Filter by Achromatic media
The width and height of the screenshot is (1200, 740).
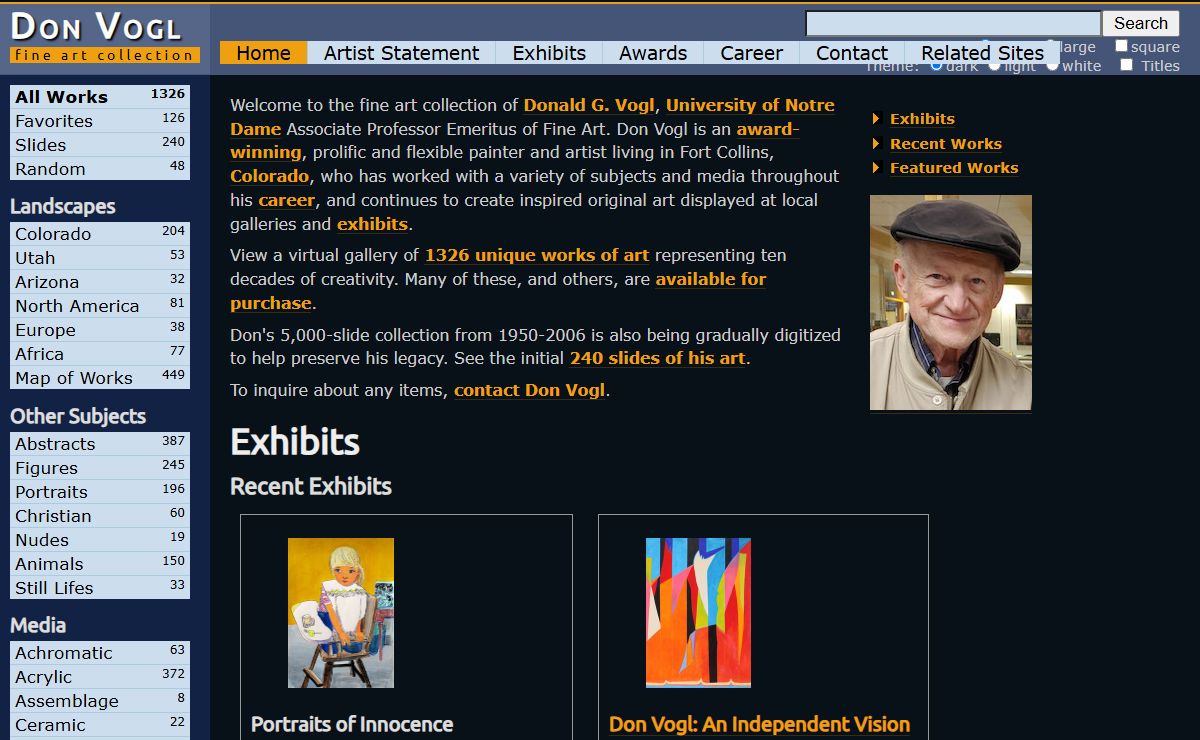pyautogui.click(x=100, y=653)
